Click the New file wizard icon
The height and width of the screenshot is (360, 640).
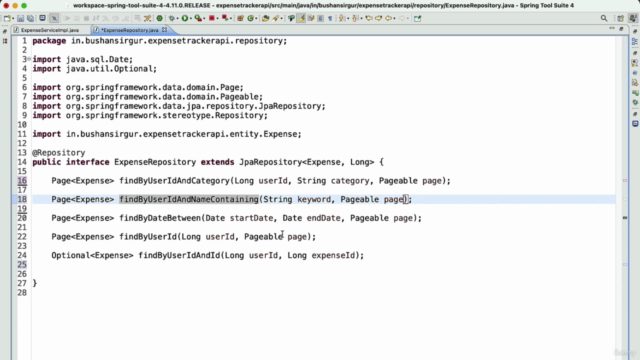point(7,18)
